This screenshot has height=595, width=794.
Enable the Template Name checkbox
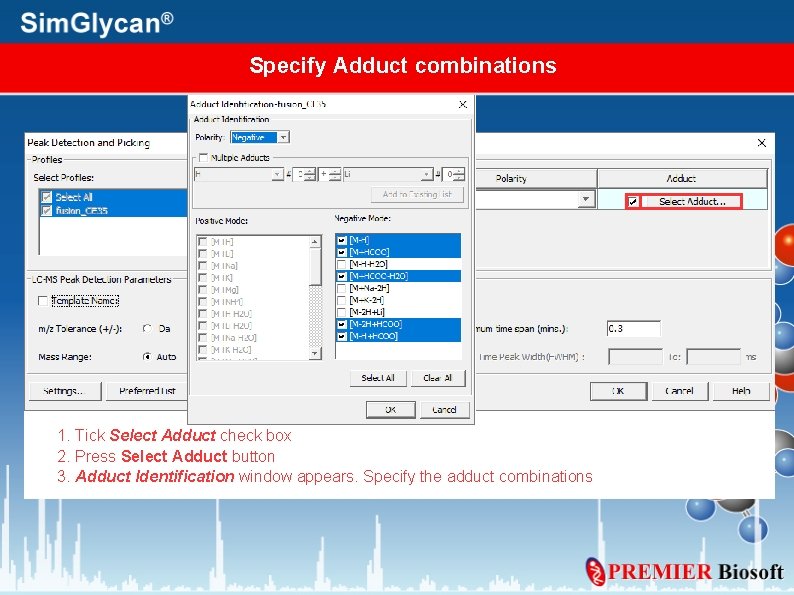coord(43,301)
